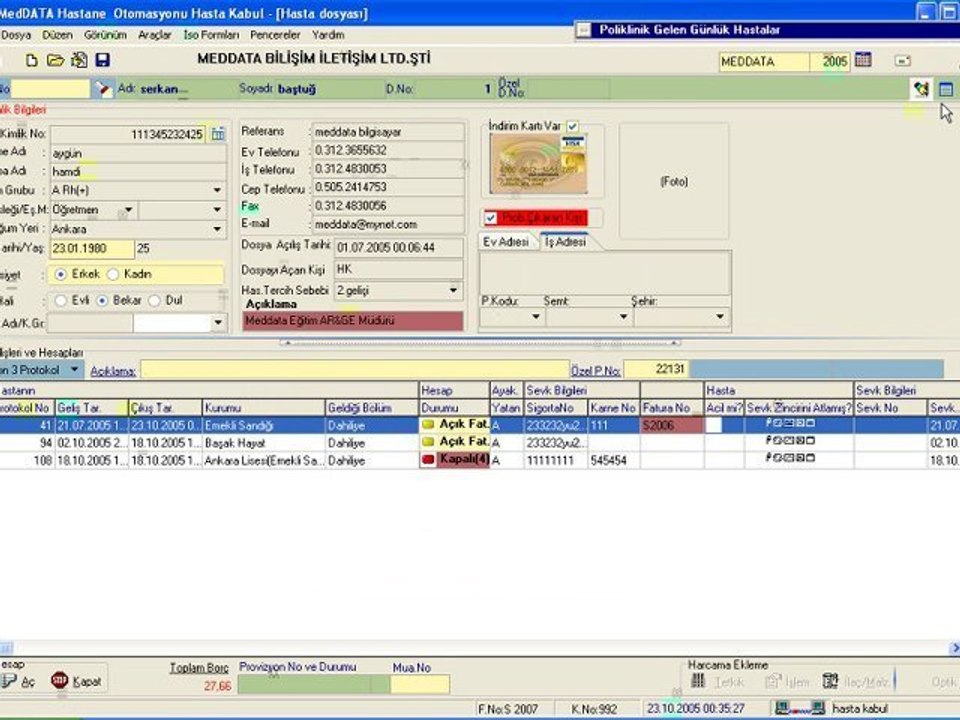Select the Dul marital status option

click(x=154, y=301)
